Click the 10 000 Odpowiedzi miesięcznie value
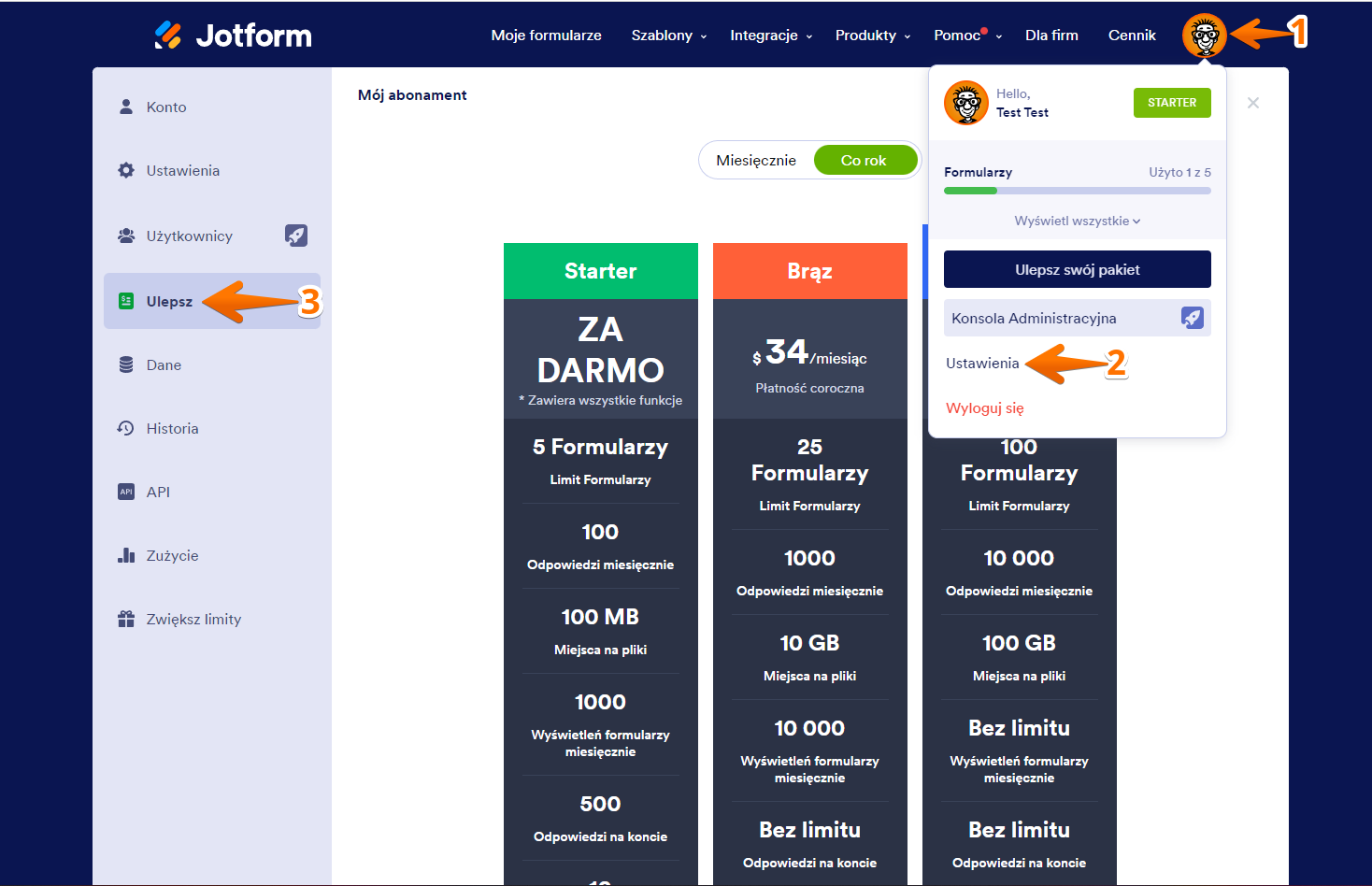Viewport: 1372px width, 886px height. pyautogui.click(x=1019, y=558)
